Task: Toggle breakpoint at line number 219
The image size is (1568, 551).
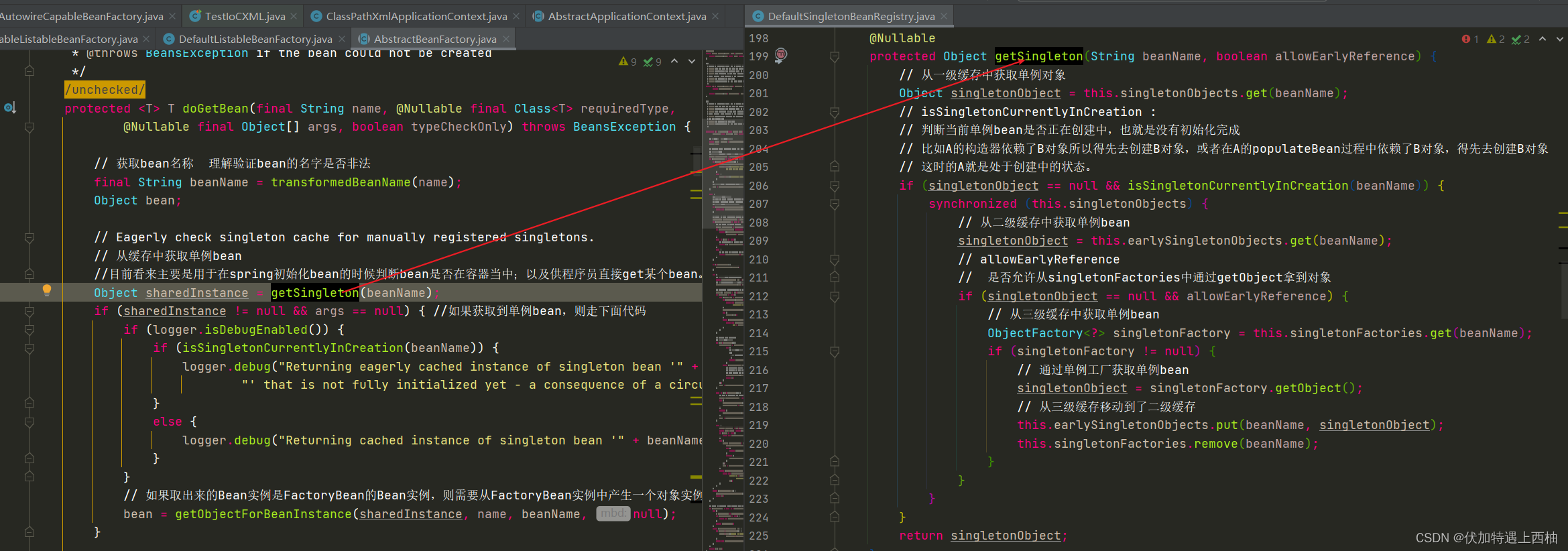Action: click(759, 425)
